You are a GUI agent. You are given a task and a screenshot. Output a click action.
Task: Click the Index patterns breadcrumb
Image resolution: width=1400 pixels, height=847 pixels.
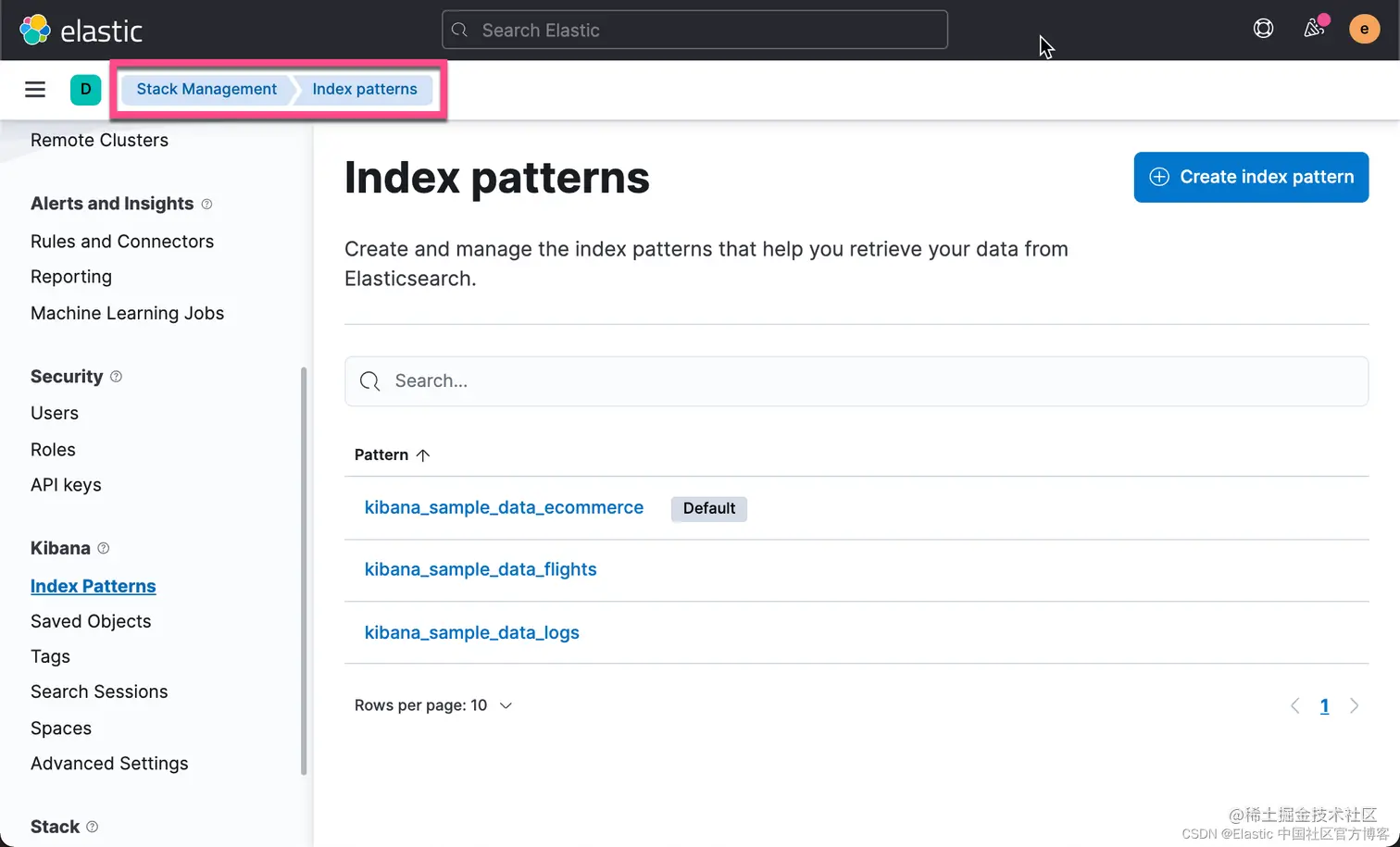click(x=365, y=89)
